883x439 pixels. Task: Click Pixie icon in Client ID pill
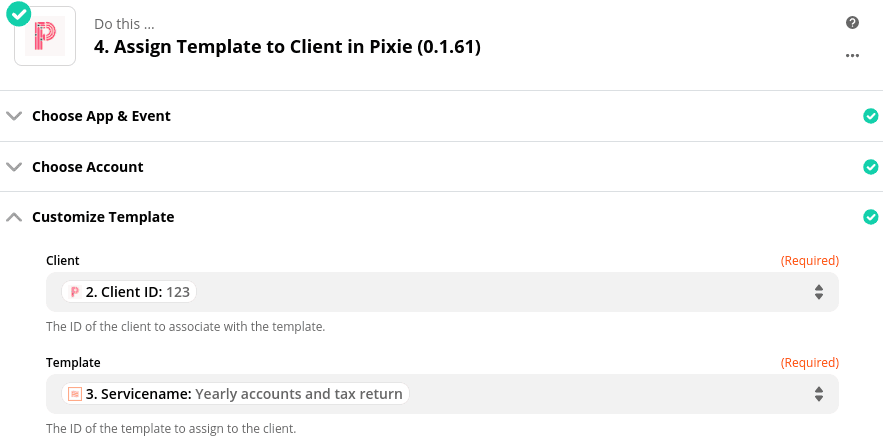[74, 292]
